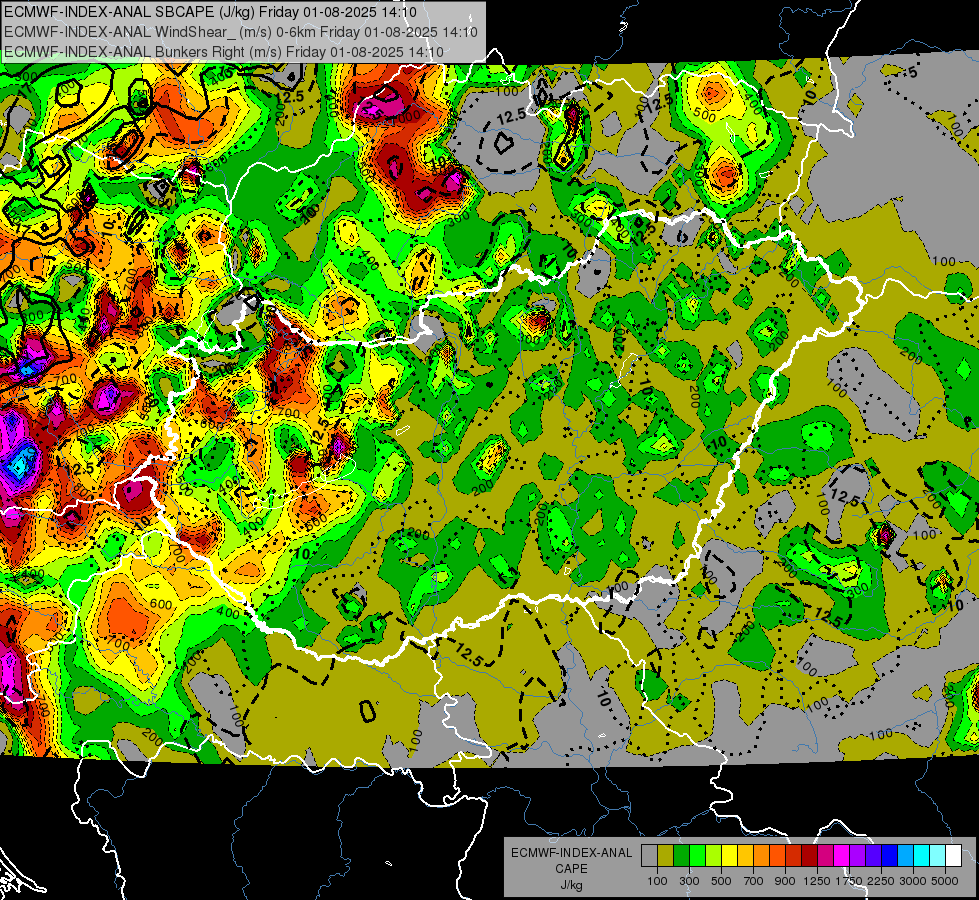Screen dimensions: 979x900
Task: Select the bright green legend swatch
Action: click(697, 856)
